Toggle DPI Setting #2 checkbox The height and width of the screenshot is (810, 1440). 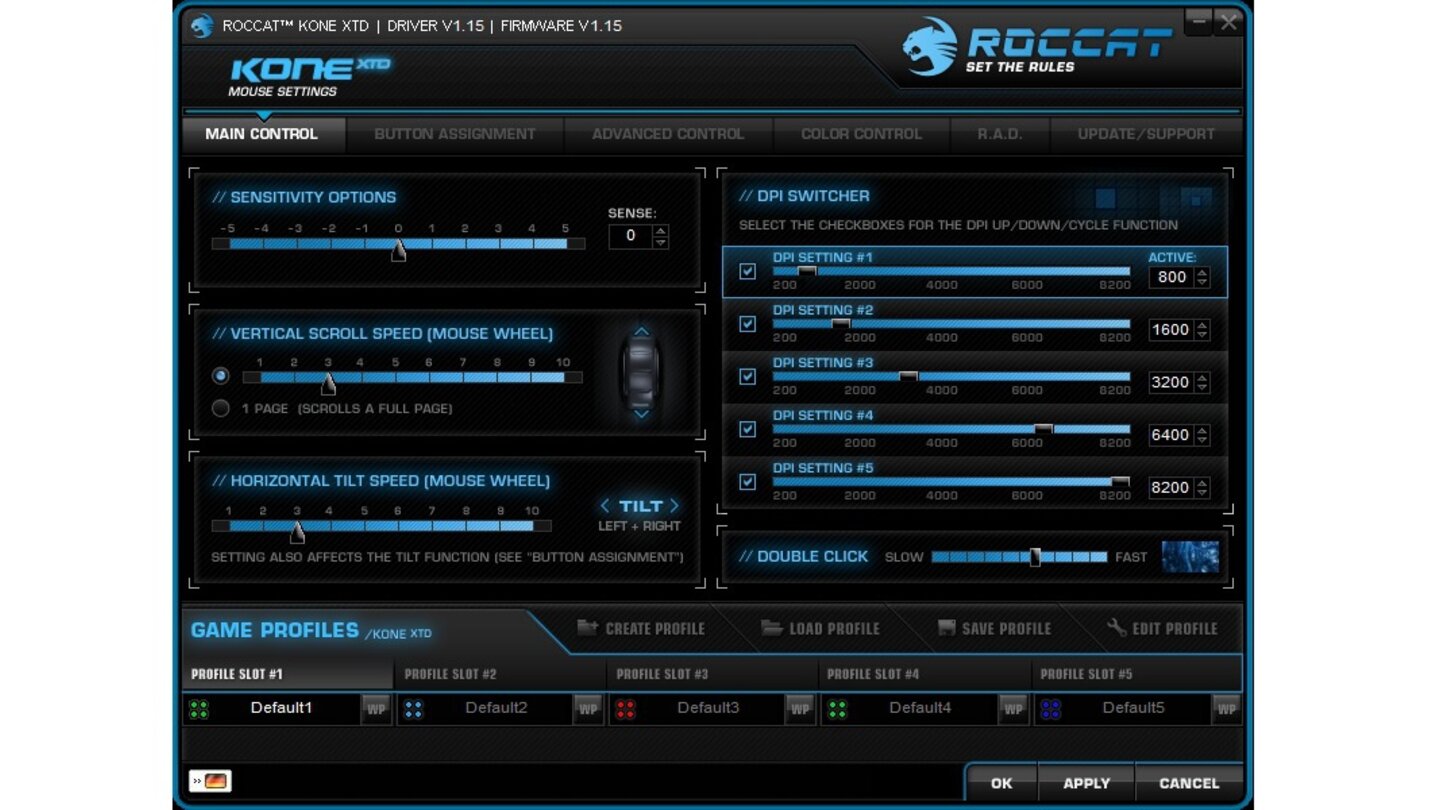(x=747, y=324)
